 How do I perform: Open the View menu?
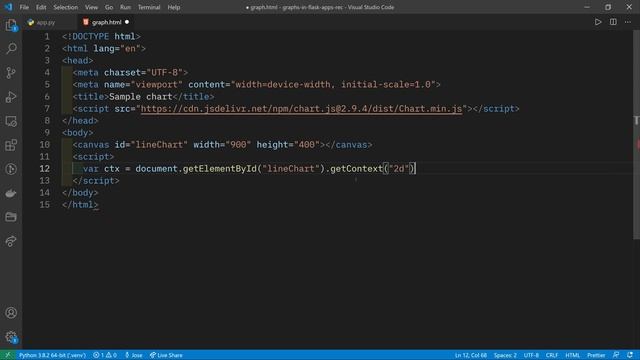coord(91,7)
